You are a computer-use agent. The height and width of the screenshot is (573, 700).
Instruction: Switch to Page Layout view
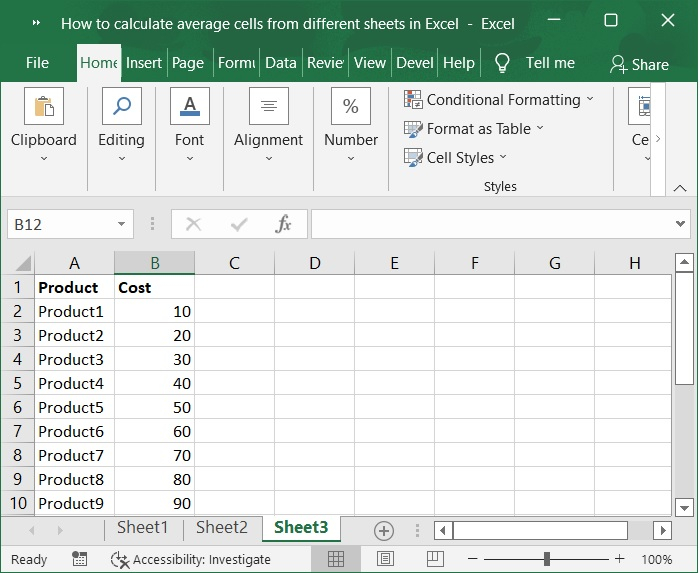pyautogui.click(x=385, y=559)
